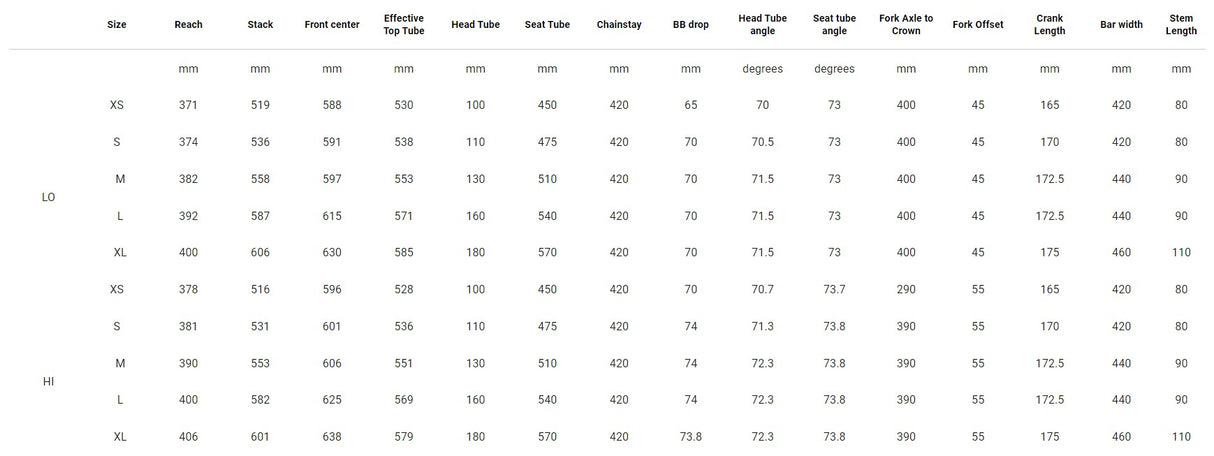Click the reach value 371

tap(188, 105)
